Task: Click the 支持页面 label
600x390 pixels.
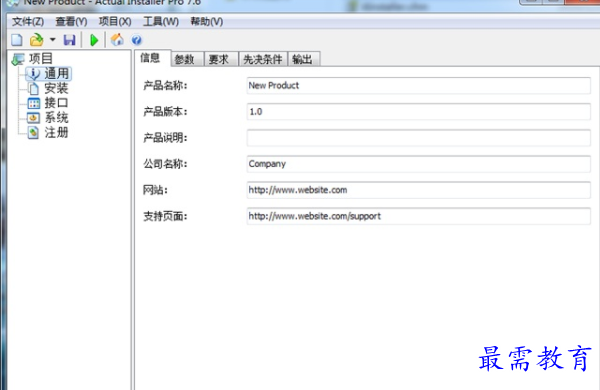Action: 165,216
